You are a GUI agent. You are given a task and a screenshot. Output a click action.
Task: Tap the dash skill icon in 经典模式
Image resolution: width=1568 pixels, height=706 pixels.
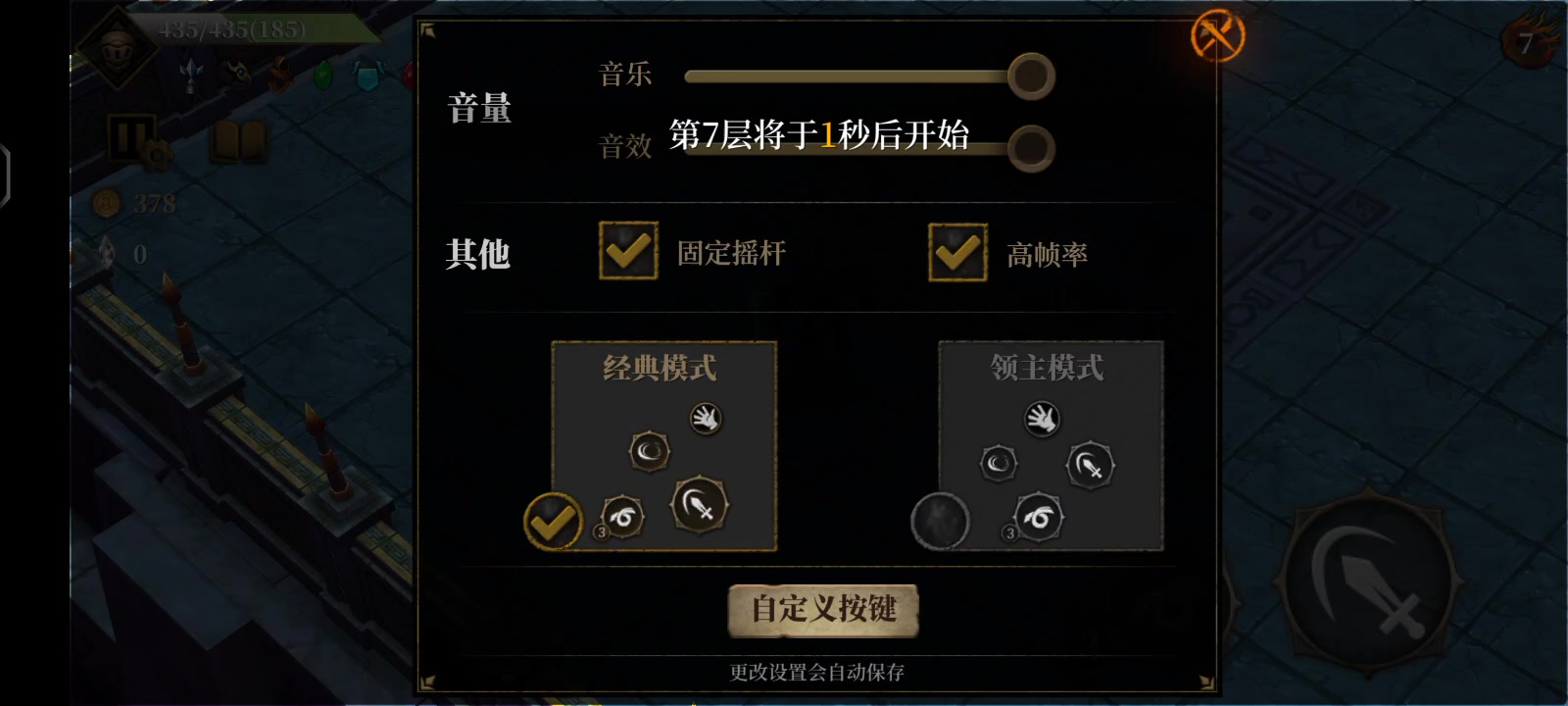point(622,517)
